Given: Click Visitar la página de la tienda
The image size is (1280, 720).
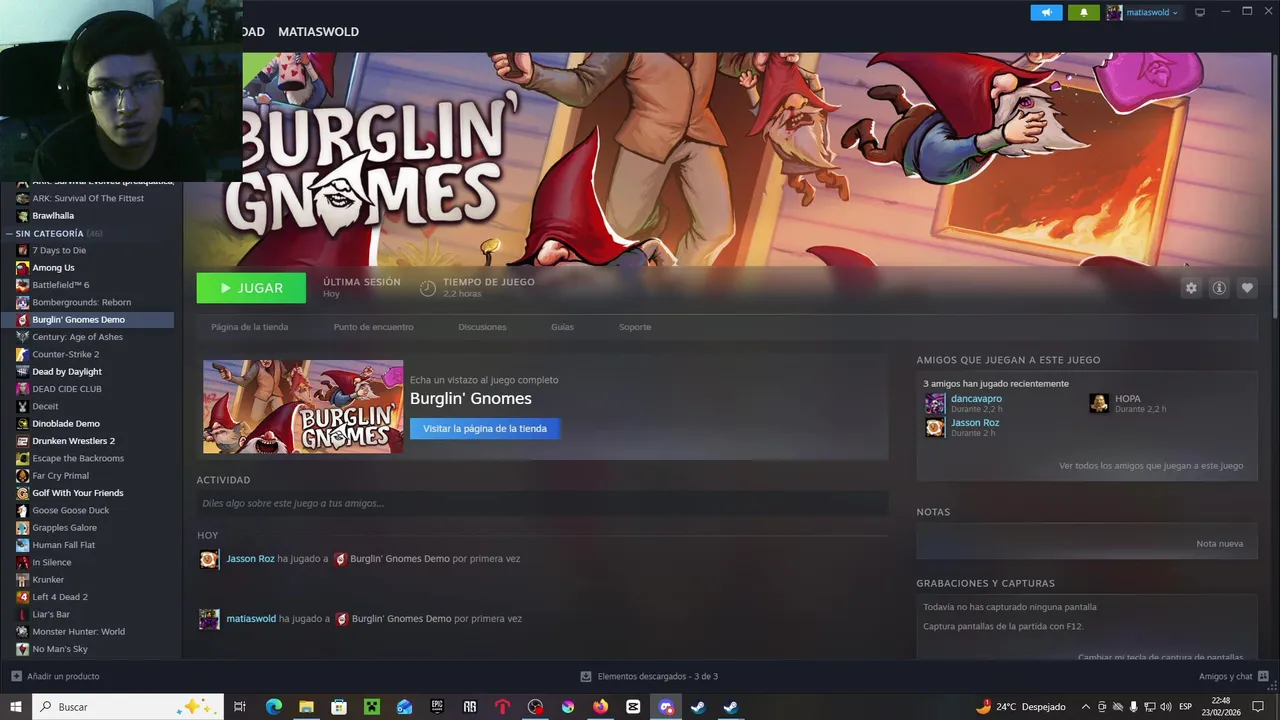Looking at the screenshot, I should tap(485, 429).
